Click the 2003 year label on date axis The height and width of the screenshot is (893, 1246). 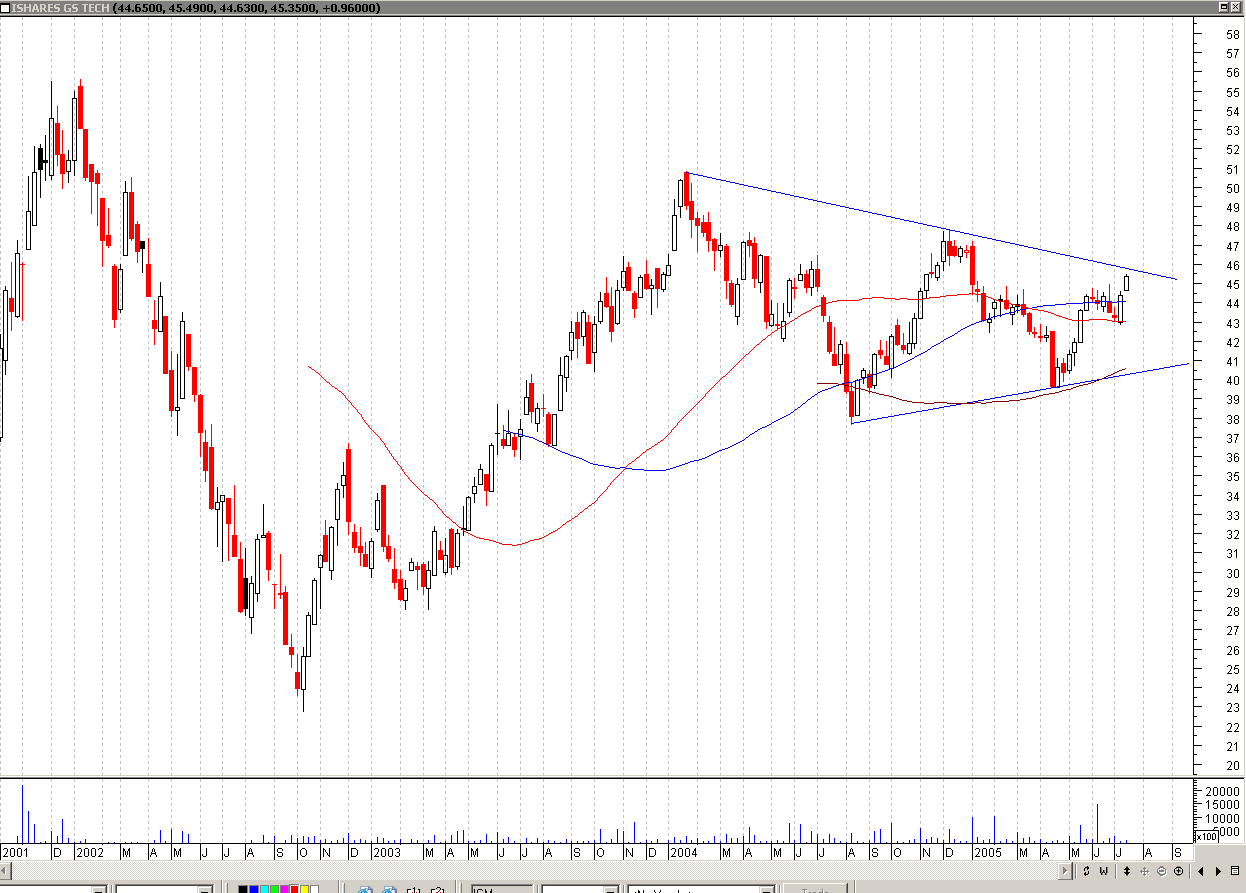pyautogui.click(x=386, y=853)
